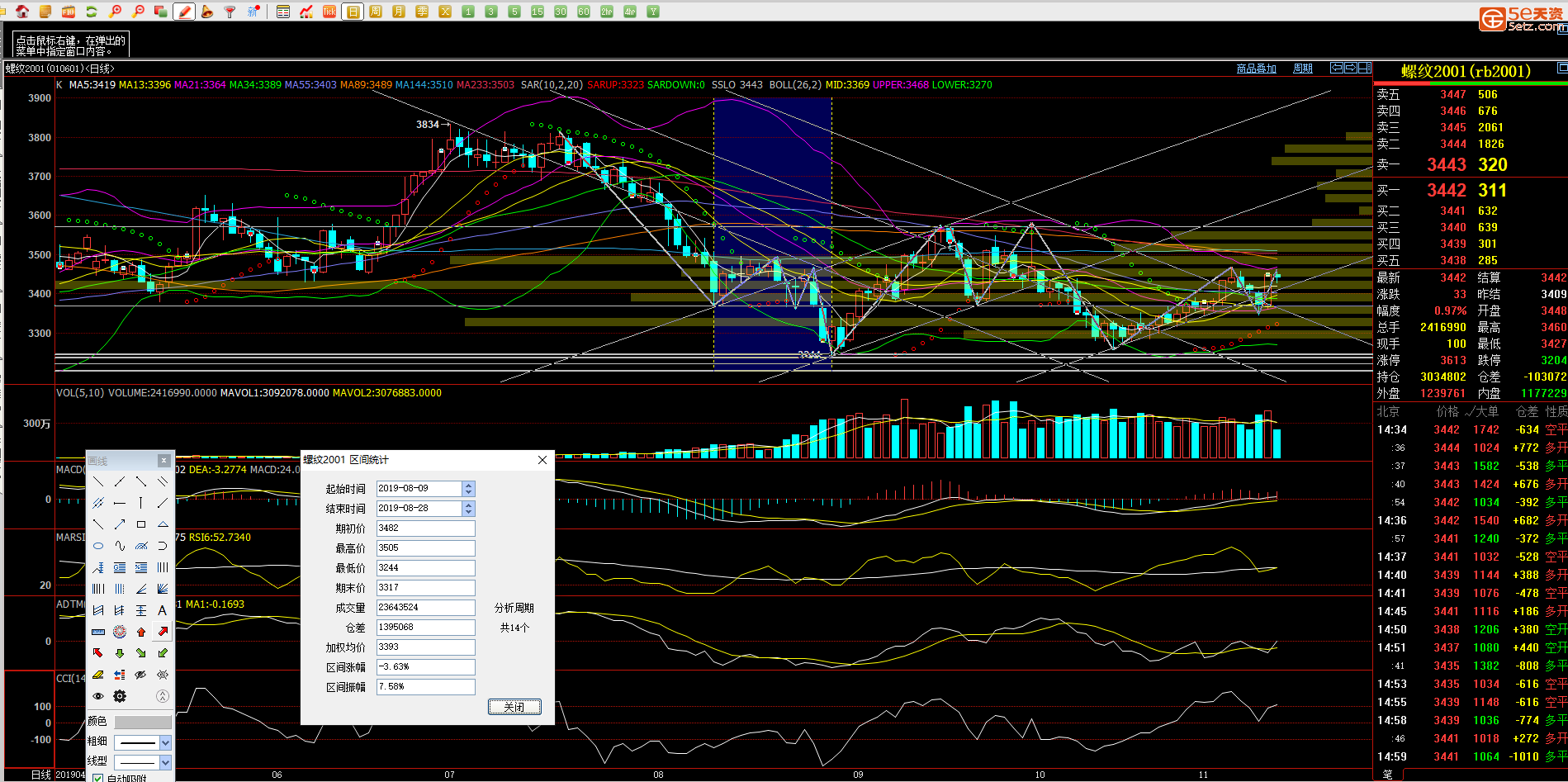The height and width of the screenshot is (782, 1568).
Task: Select the monthly '月' period button
Action: pyautogui.click(x=399, y=12)
